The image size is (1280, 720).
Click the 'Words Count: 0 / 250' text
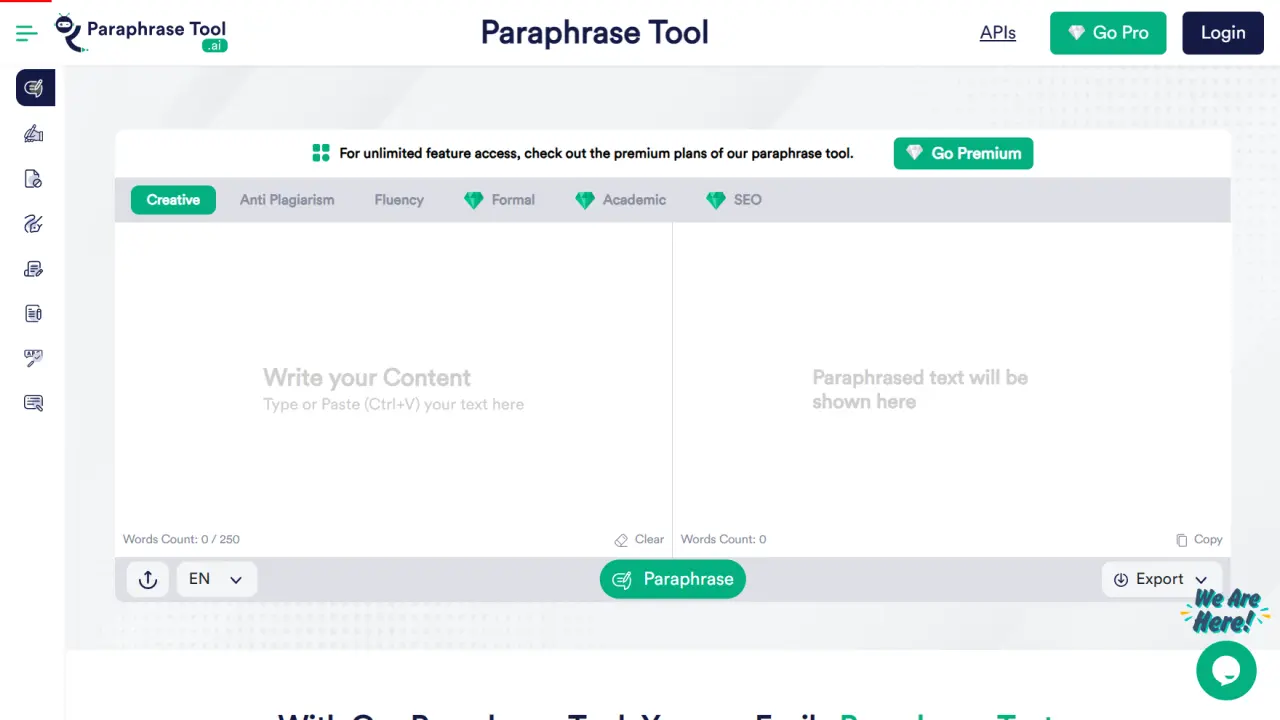pyautogui.click(x=181, y=539)
